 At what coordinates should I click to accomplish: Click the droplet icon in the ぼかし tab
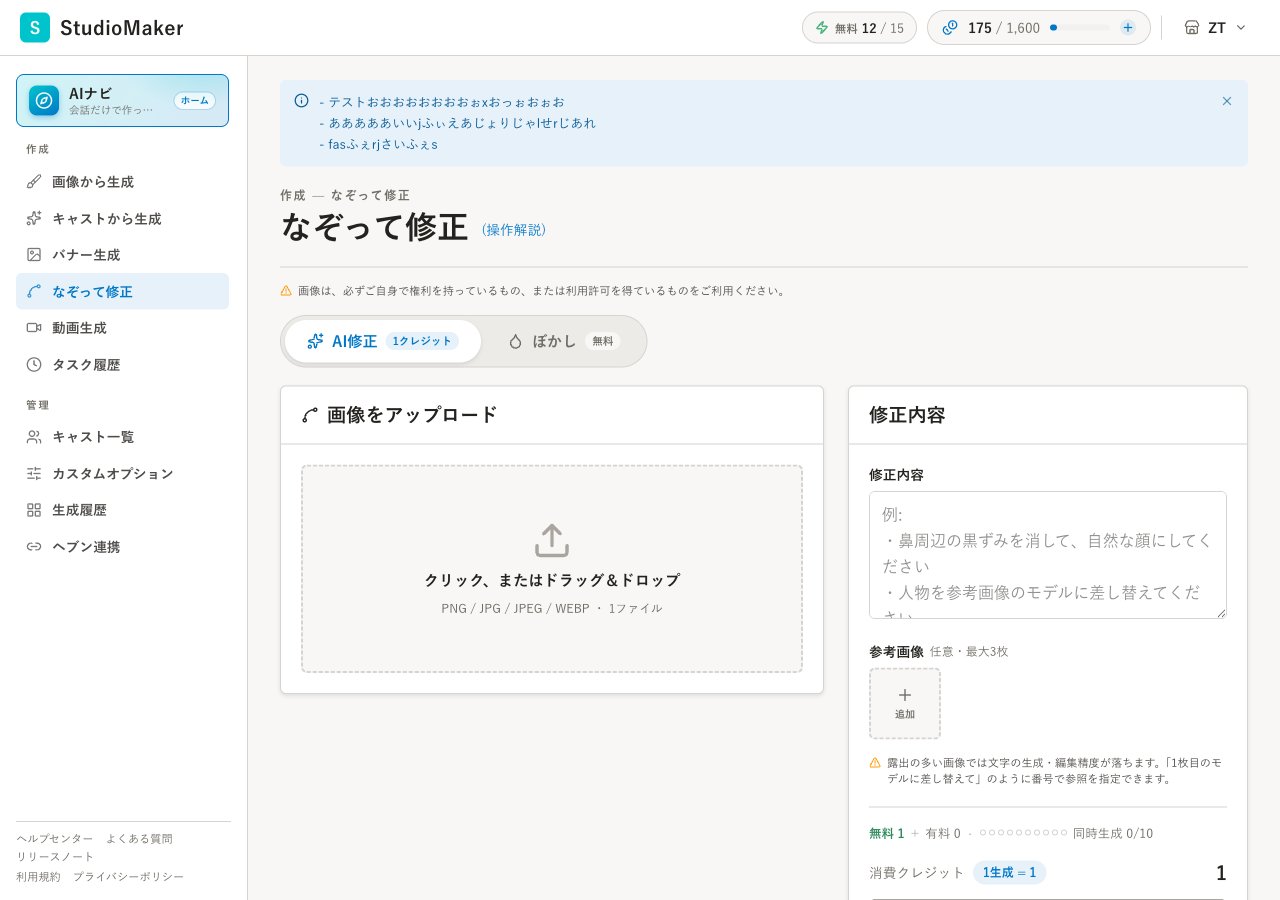click(x=515, y=341)
